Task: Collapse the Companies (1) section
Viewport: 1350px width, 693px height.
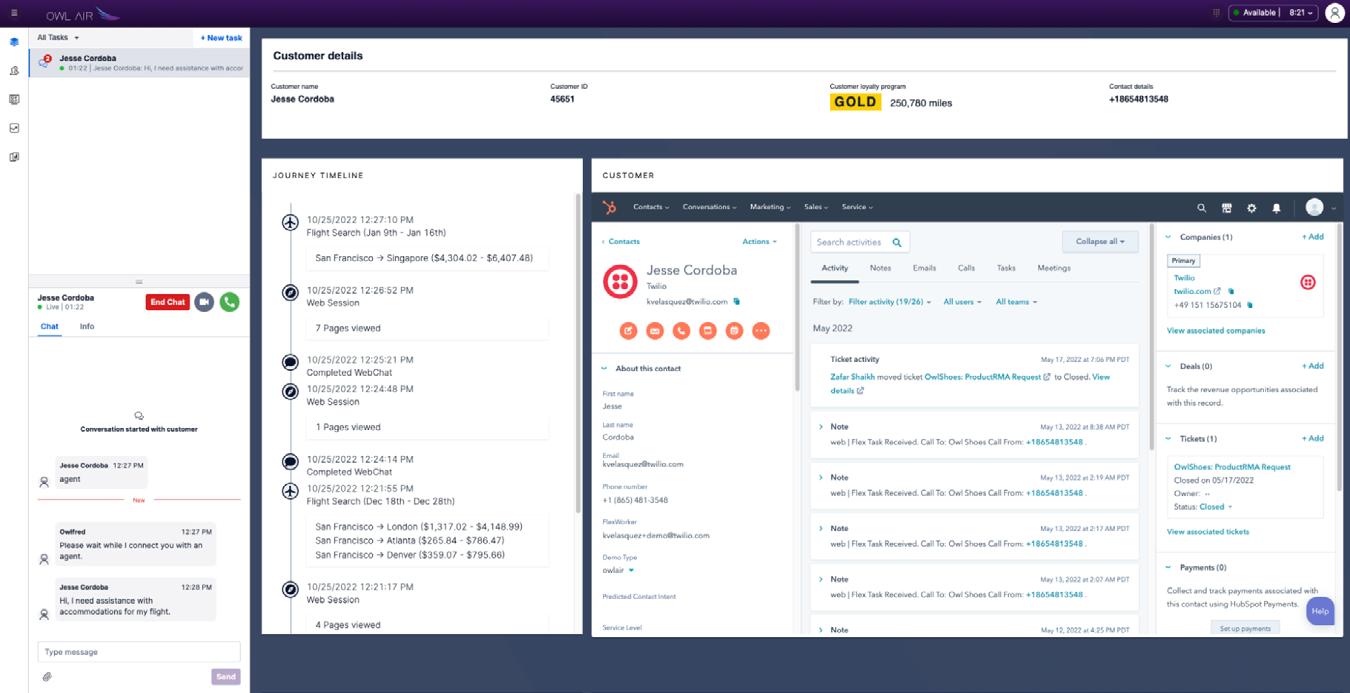Action: tap(1169, 237)
